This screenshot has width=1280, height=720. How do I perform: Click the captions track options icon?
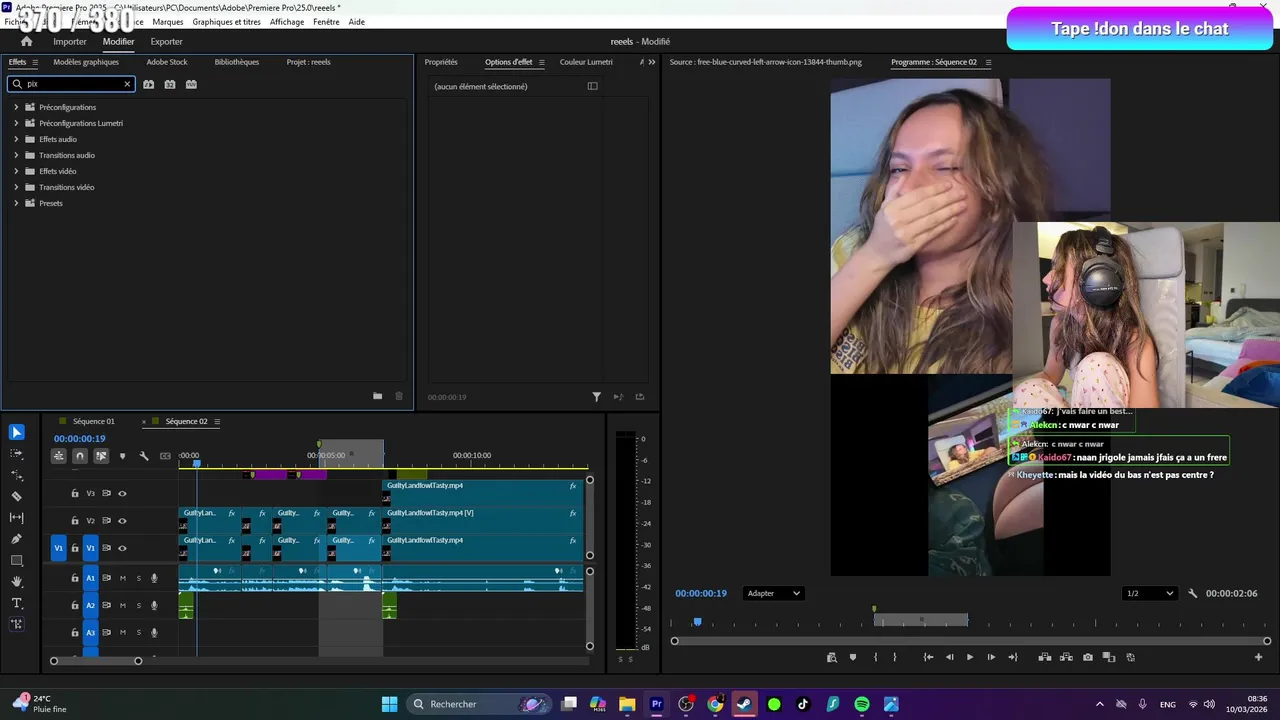point(165,456)
